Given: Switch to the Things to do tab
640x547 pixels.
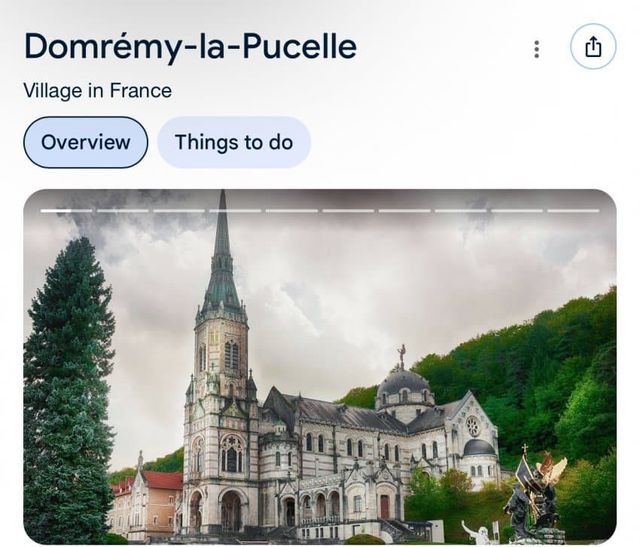Looking at the screenshot, I should pos(234,142).
